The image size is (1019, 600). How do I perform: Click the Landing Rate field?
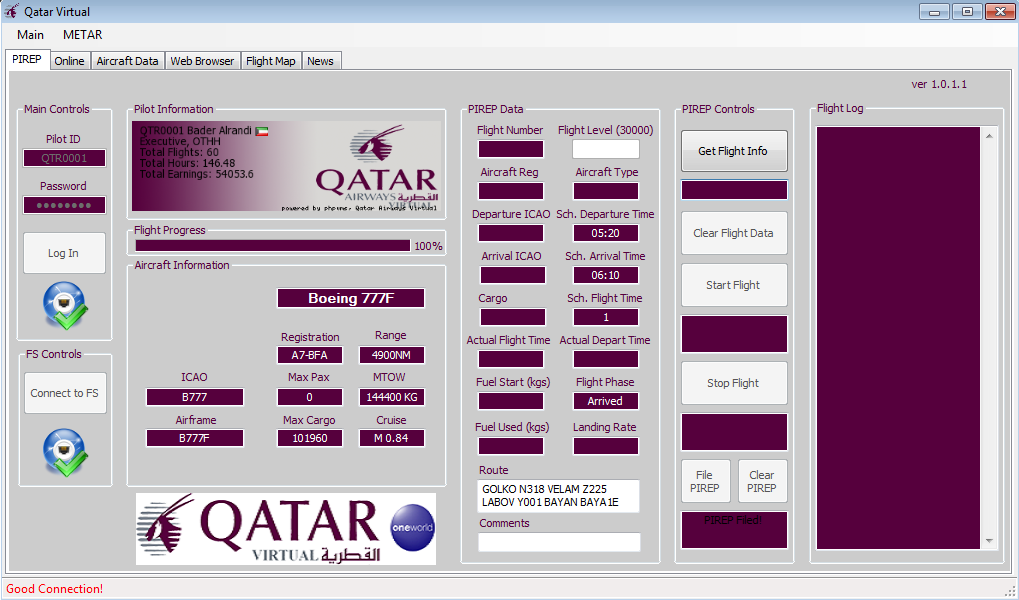pyautogui.click(x=606, y=446)
